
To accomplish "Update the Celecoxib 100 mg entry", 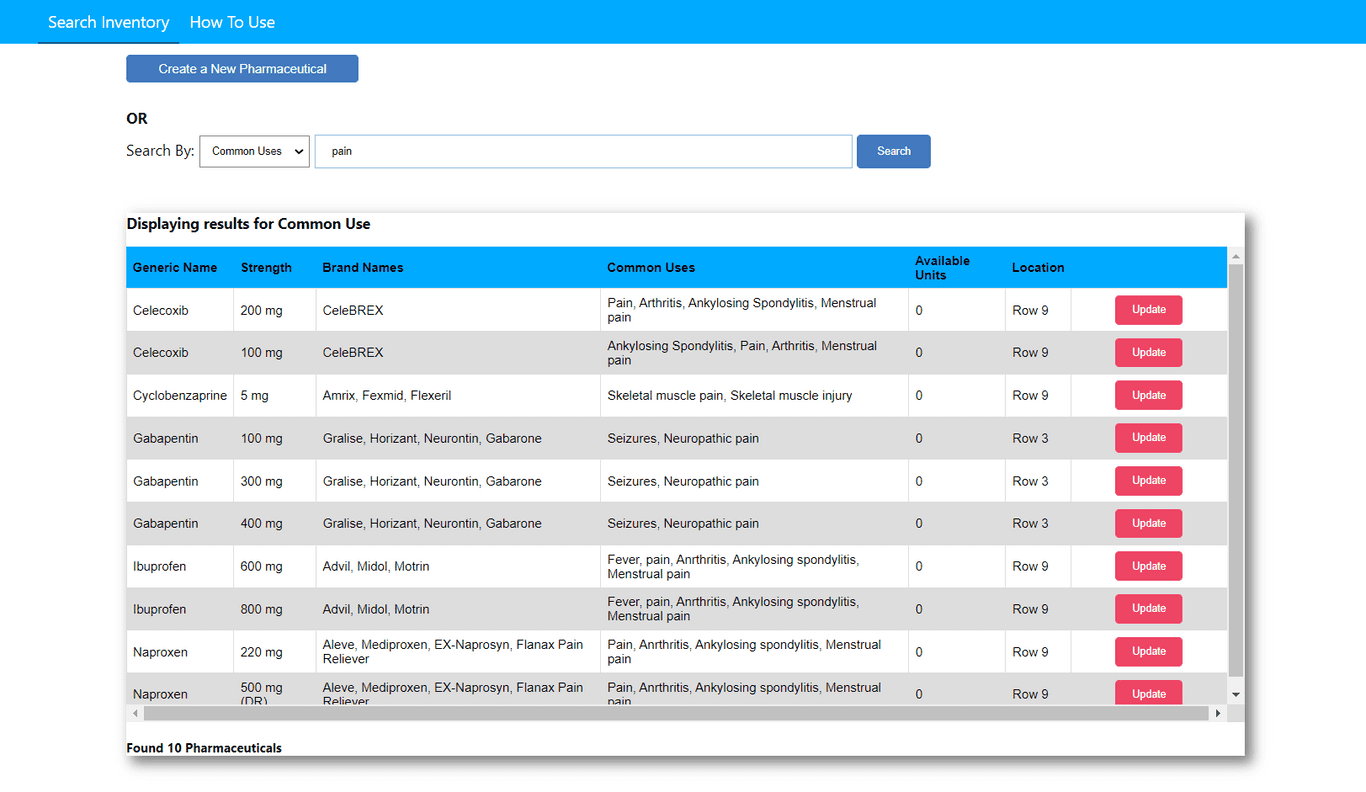I will pyautogui.click(x=1149, y=352).
